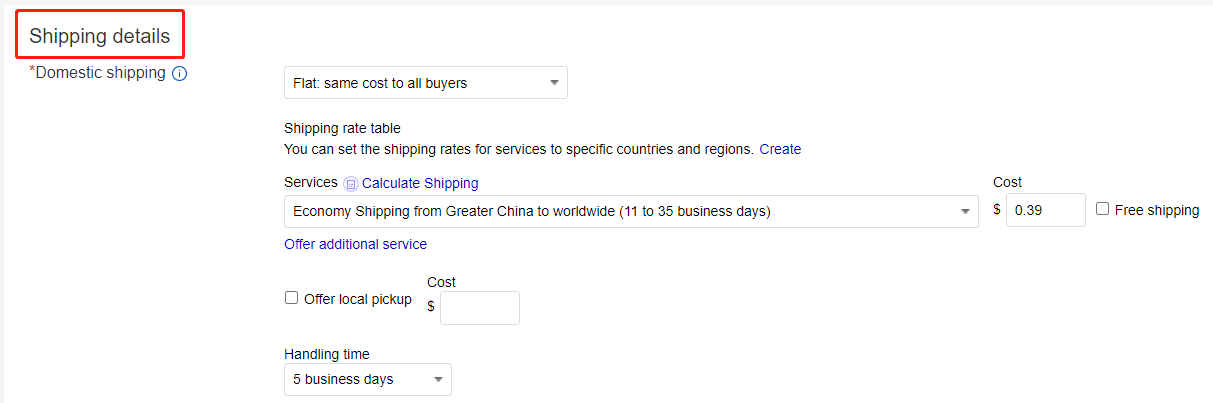Click the Shipping details heading
This screenshot has height=403, width=1213.
pos(100,37)
